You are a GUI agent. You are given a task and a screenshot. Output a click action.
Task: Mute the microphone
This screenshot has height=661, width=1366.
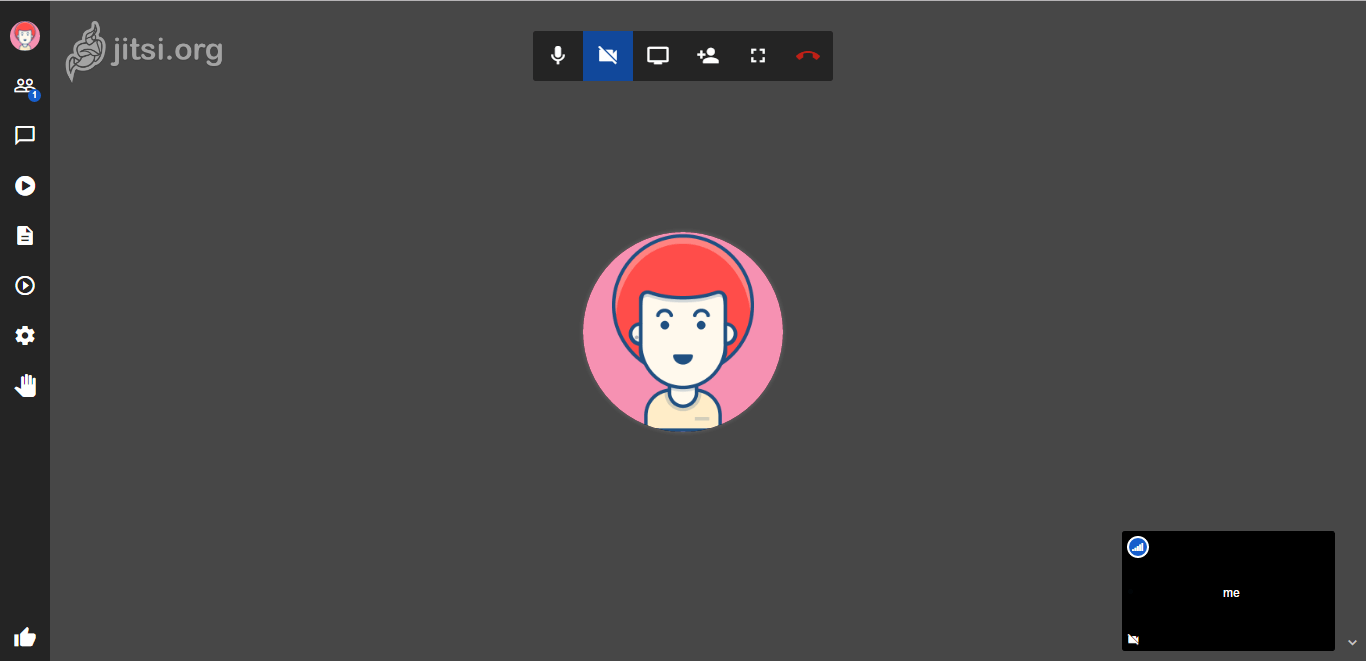[558, 56]
